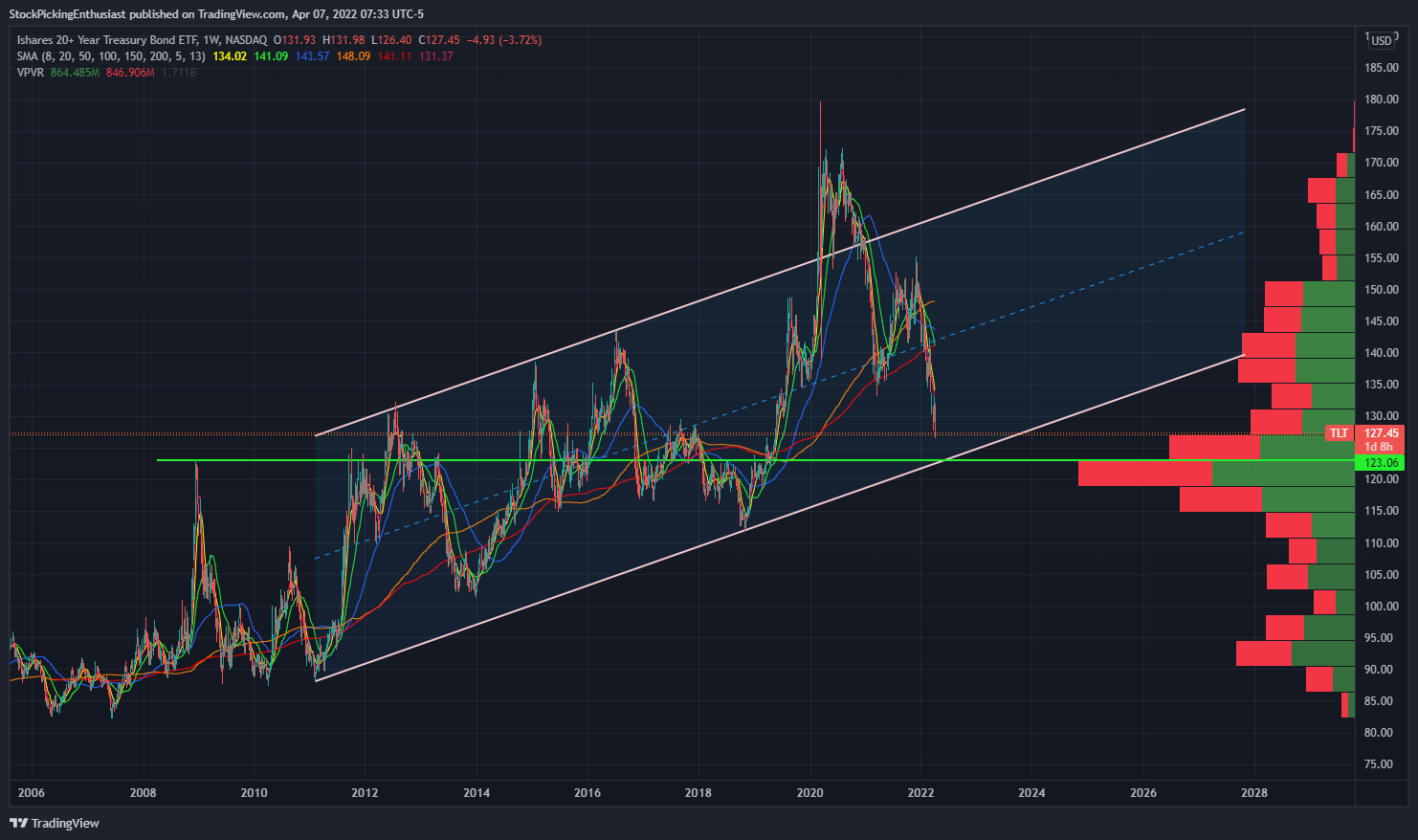
Task: Select the upper pink channel trendline
Action: 780,273
